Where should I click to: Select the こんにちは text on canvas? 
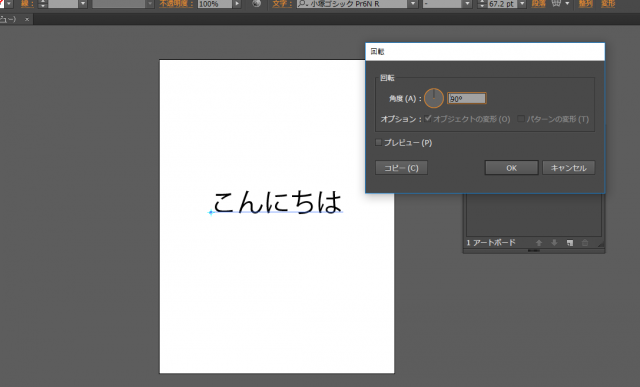pyautogui.click(x=277, y=202)
